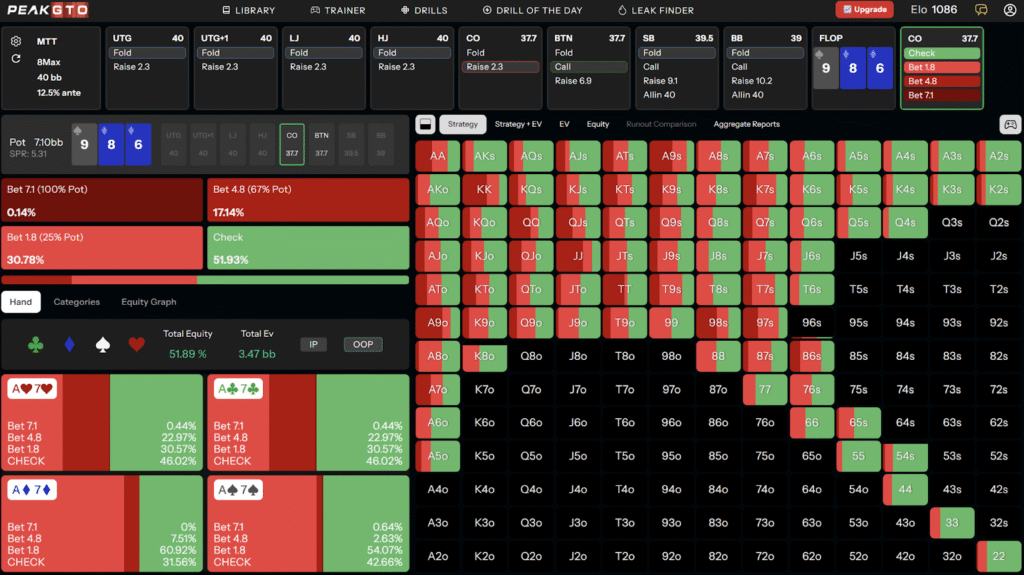
Task: Click the refresh icon below settings gear
Action: (x=16, y=59)
